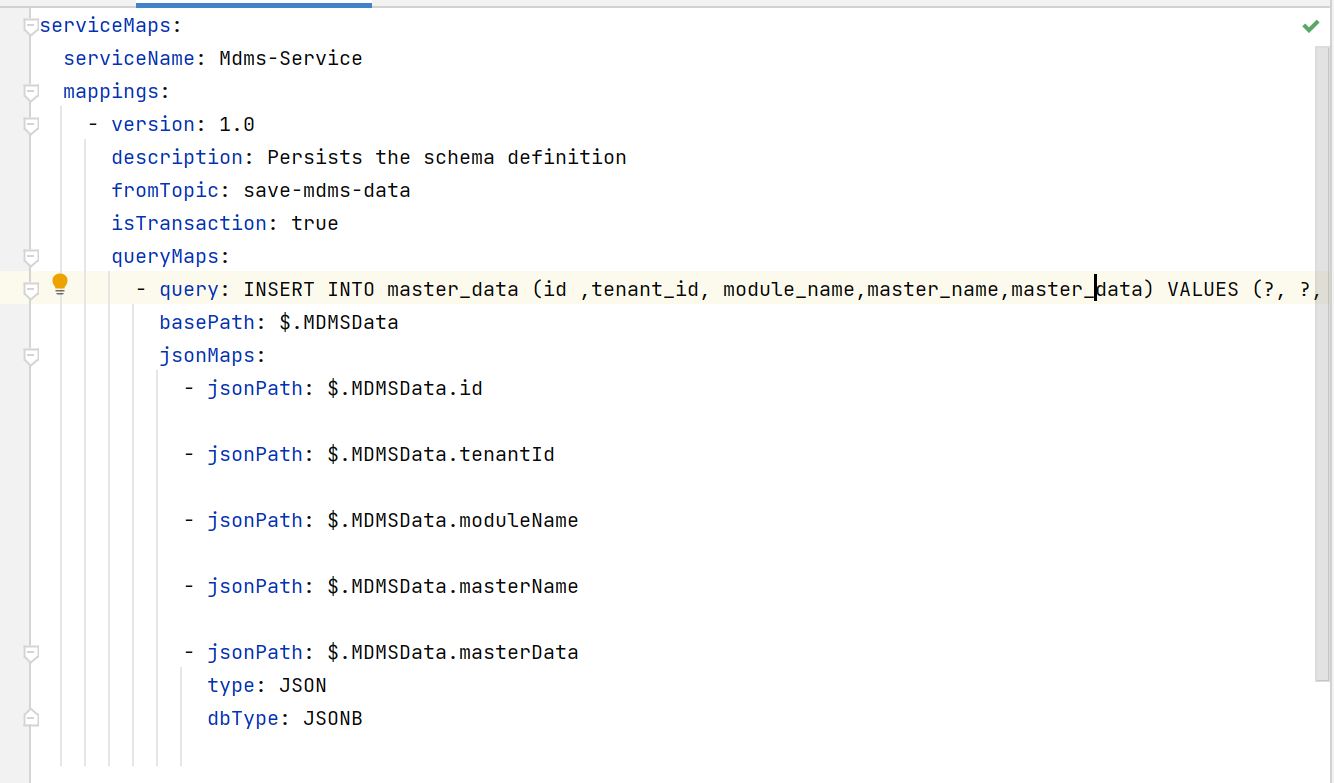Click the description key
The height and width of the screenshot is (783, 1334).
(x=176, y=158)
